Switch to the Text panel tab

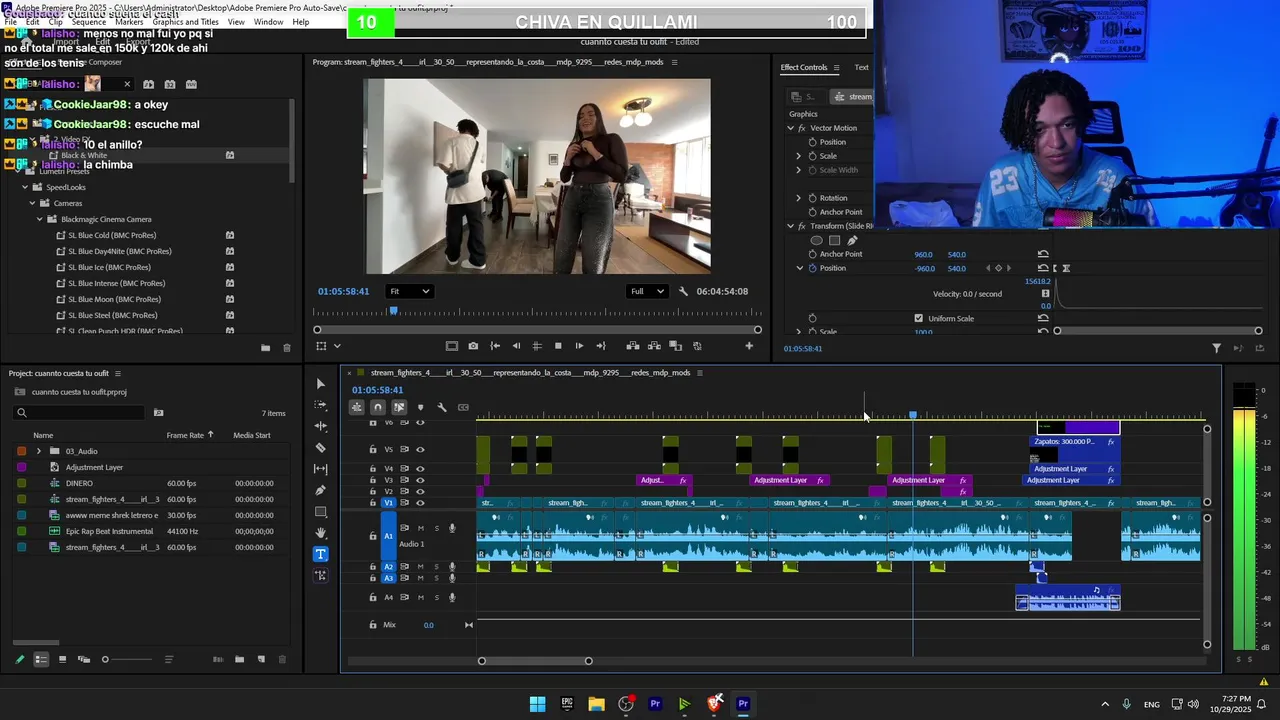(861, 67)
